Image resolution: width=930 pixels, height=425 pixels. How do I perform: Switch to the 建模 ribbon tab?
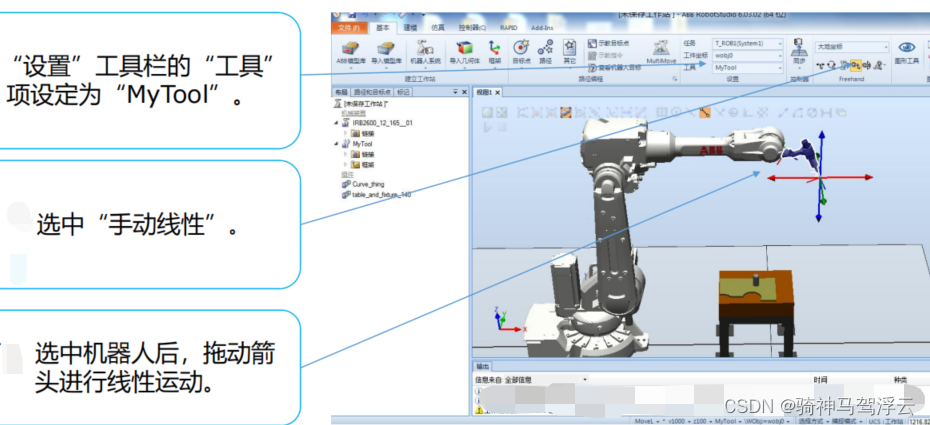410,28
